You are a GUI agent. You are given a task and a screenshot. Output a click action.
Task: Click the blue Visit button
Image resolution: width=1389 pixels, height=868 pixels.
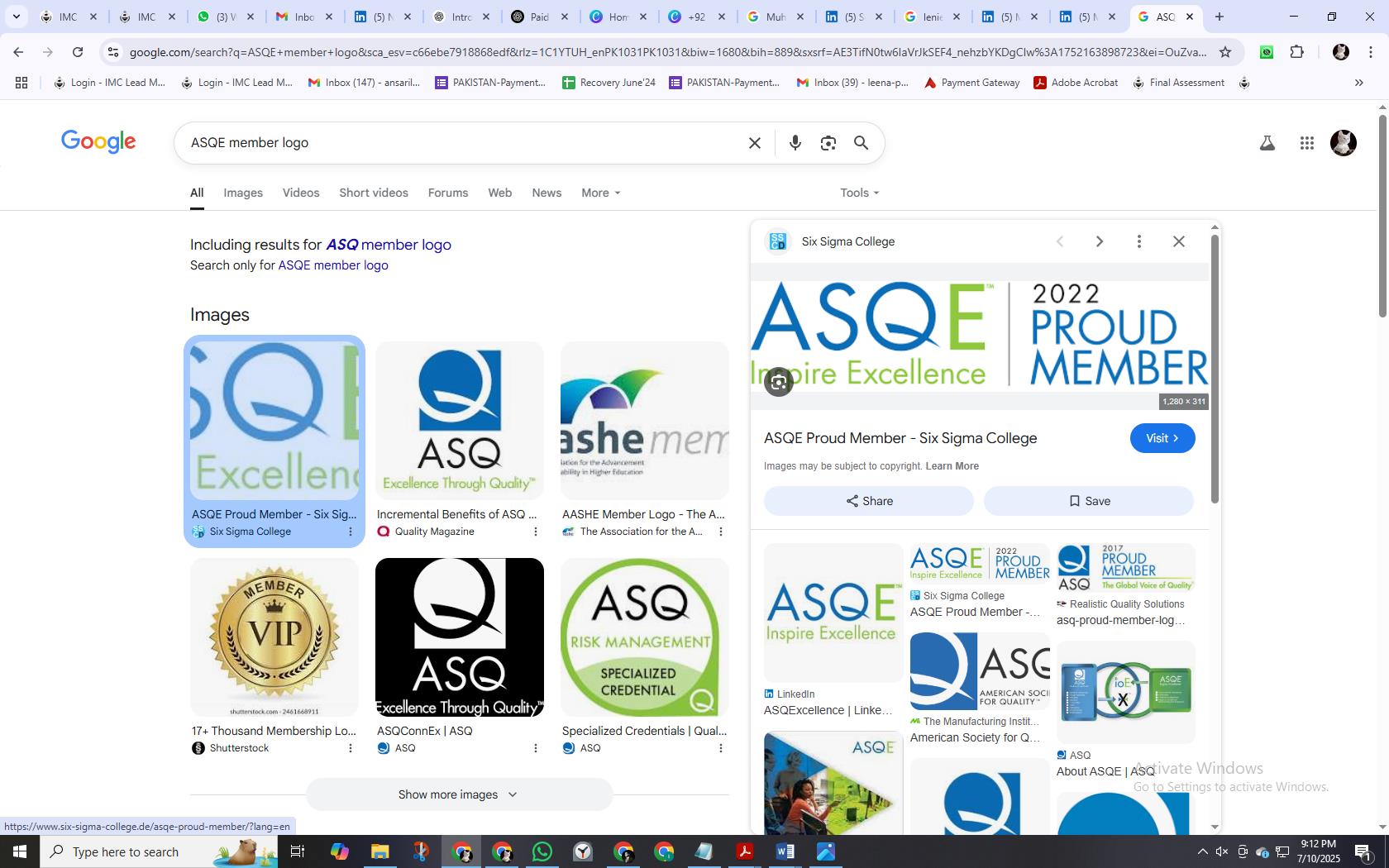pyautogui.click(x=1162, y=438)
